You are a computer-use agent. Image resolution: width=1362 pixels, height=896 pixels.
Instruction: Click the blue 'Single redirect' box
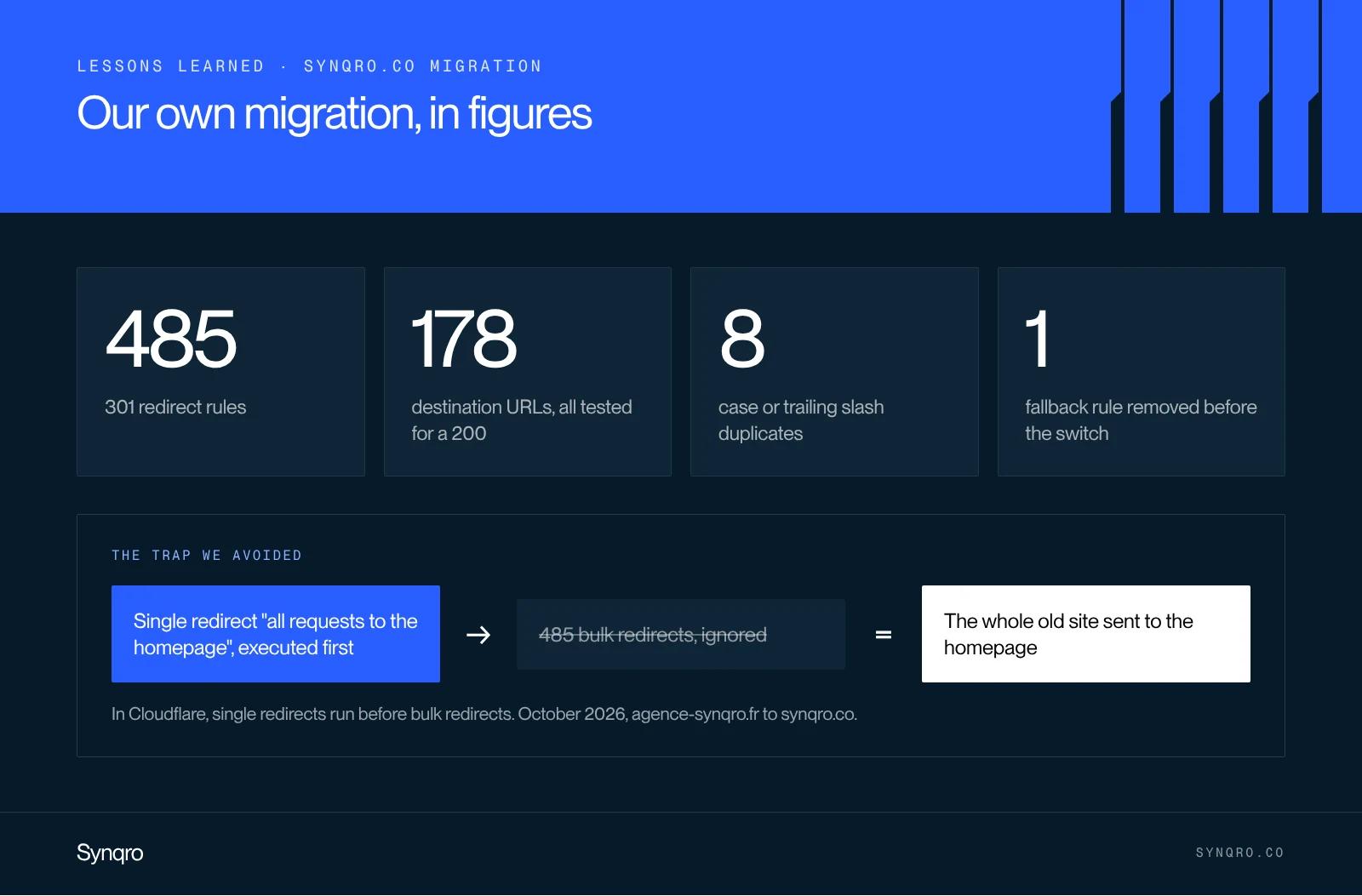click(x=276, y=634)
